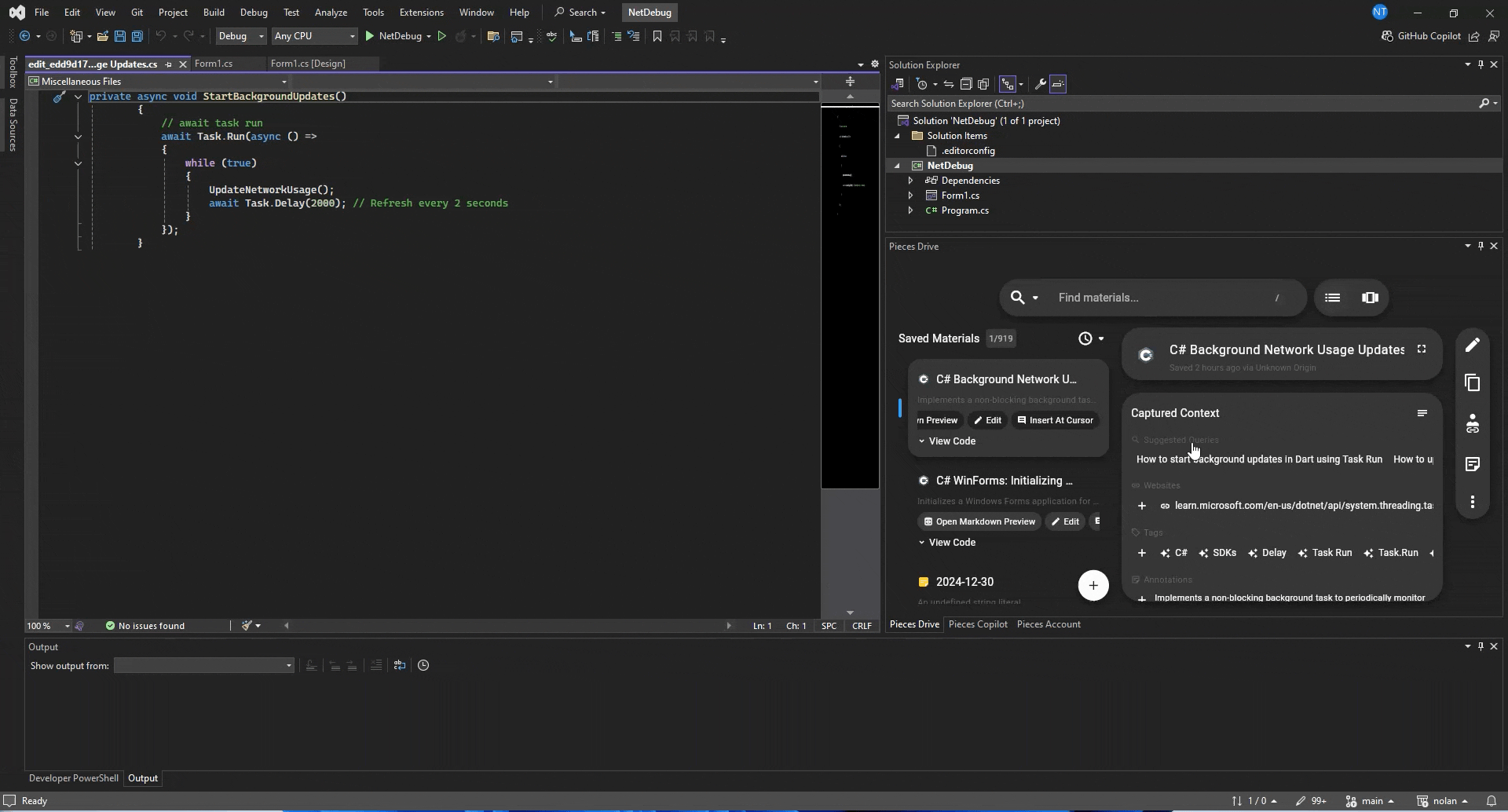This screenshot has height=812, width=1508.
Task: Click the Captured Context lines icon
Action: pos(1422,413)
